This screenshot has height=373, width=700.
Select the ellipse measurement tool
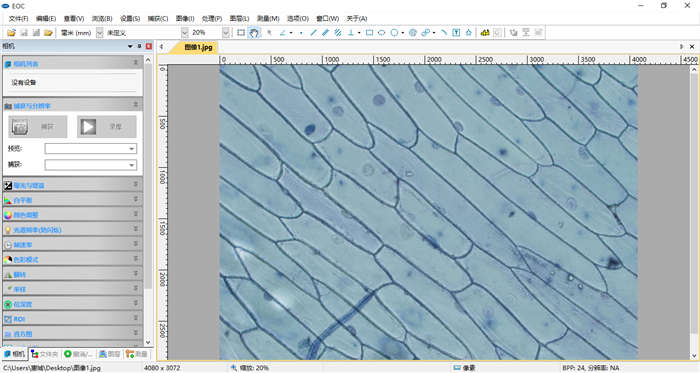pos(381,33)
